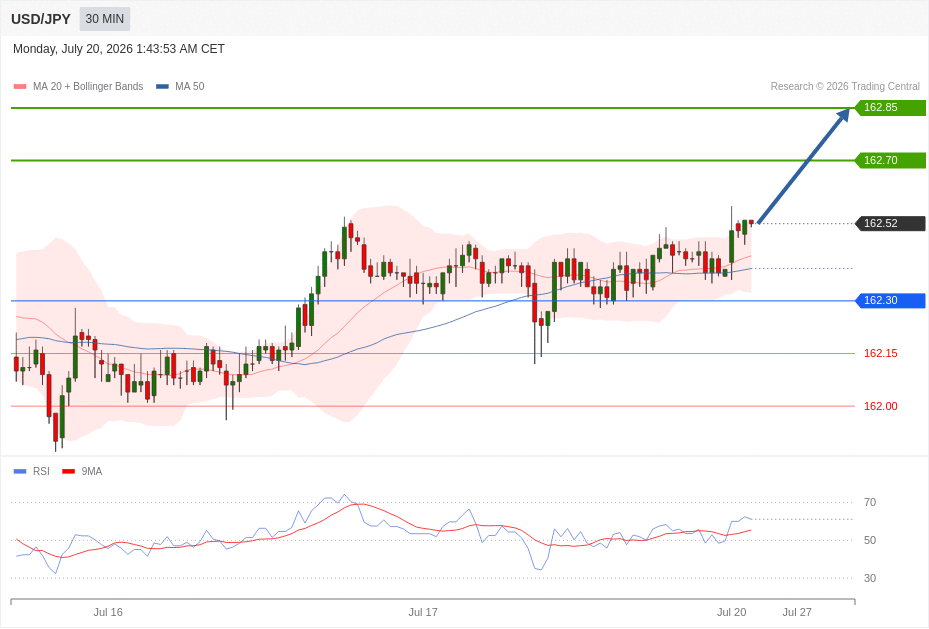Click the 162.70 resistance price tag
Image resolution: width=929 pixels, height=629 pixels.
(x=890, y=161)
